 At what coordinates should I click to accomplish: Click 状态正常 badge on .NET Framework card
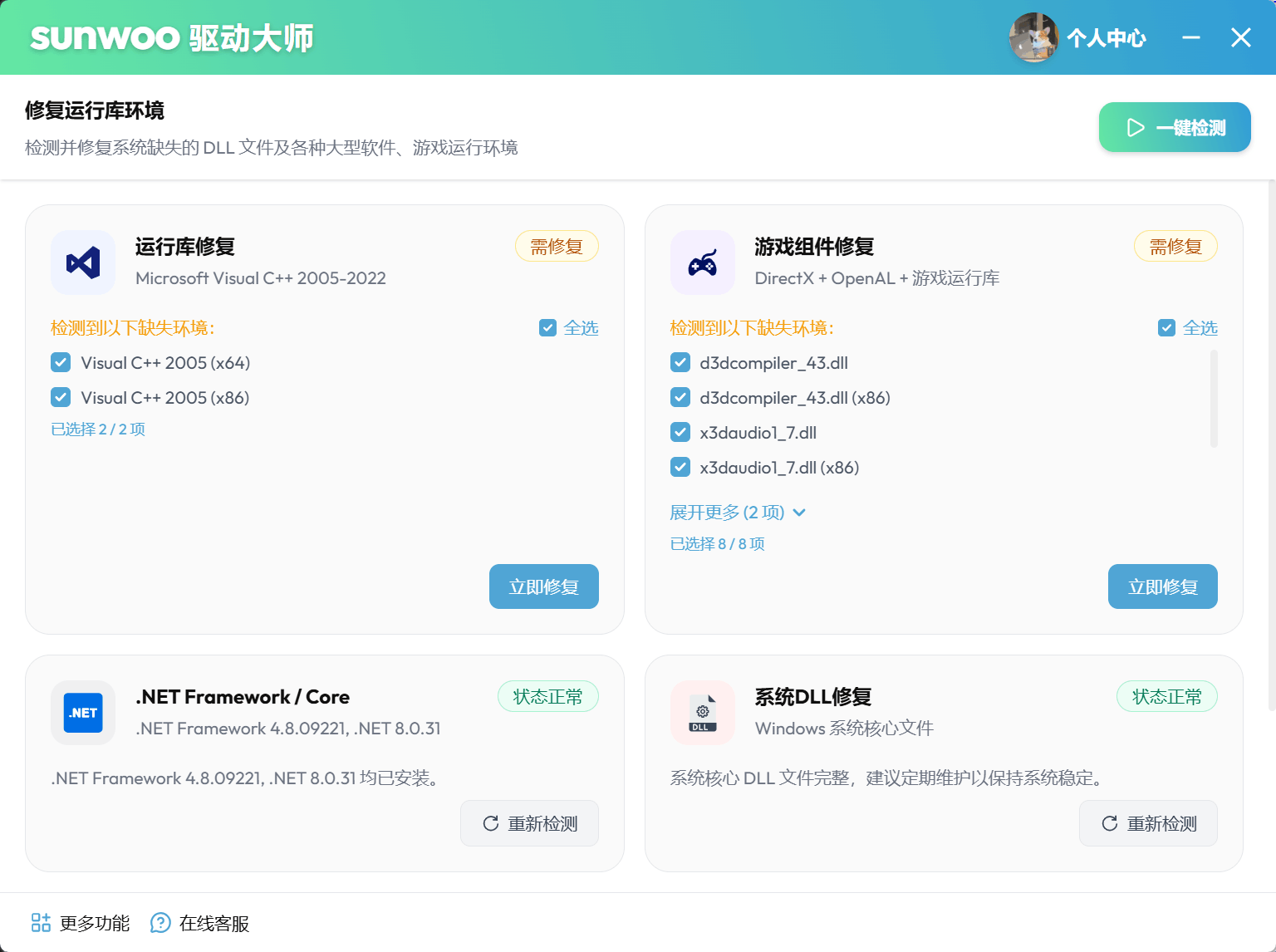[x=548, y=696]
